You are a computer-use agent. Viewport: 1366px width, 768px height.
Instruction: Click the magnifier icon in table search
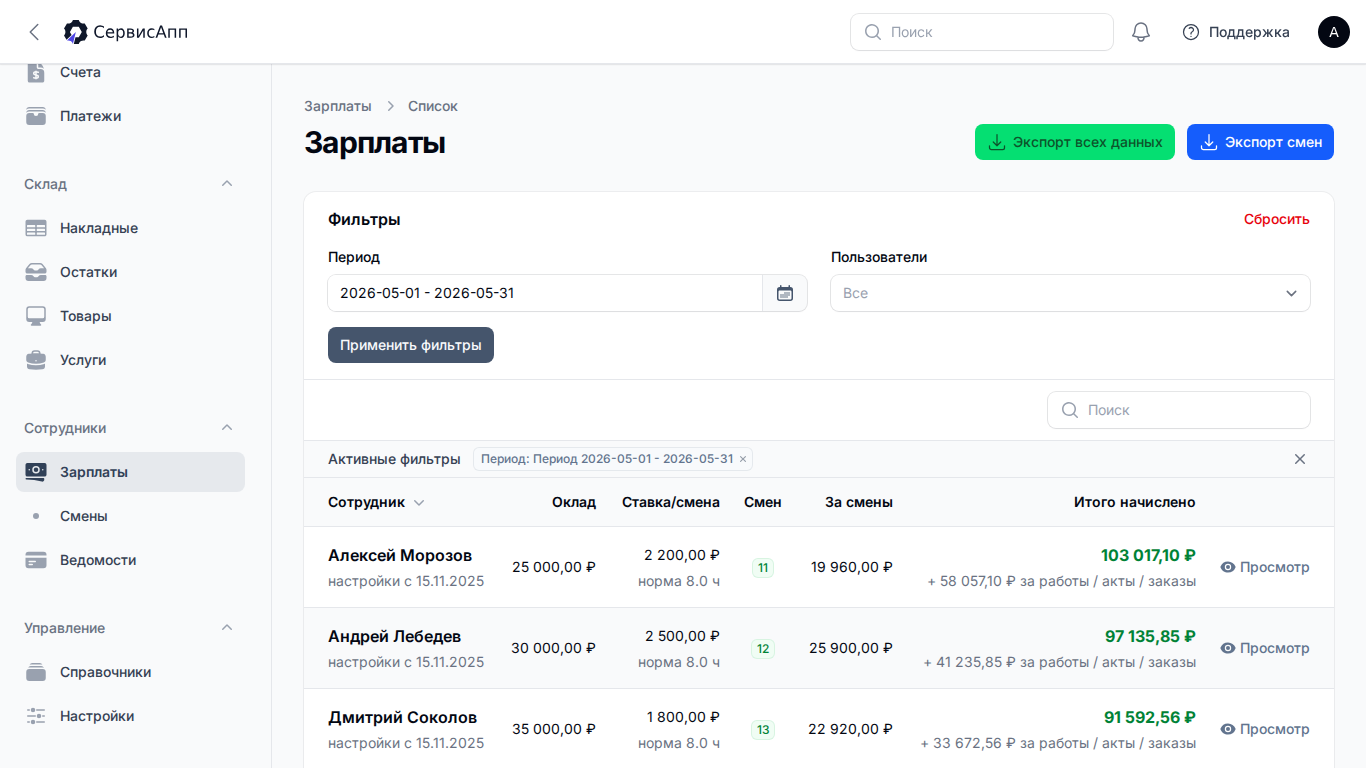click(x=1069, y=410)
